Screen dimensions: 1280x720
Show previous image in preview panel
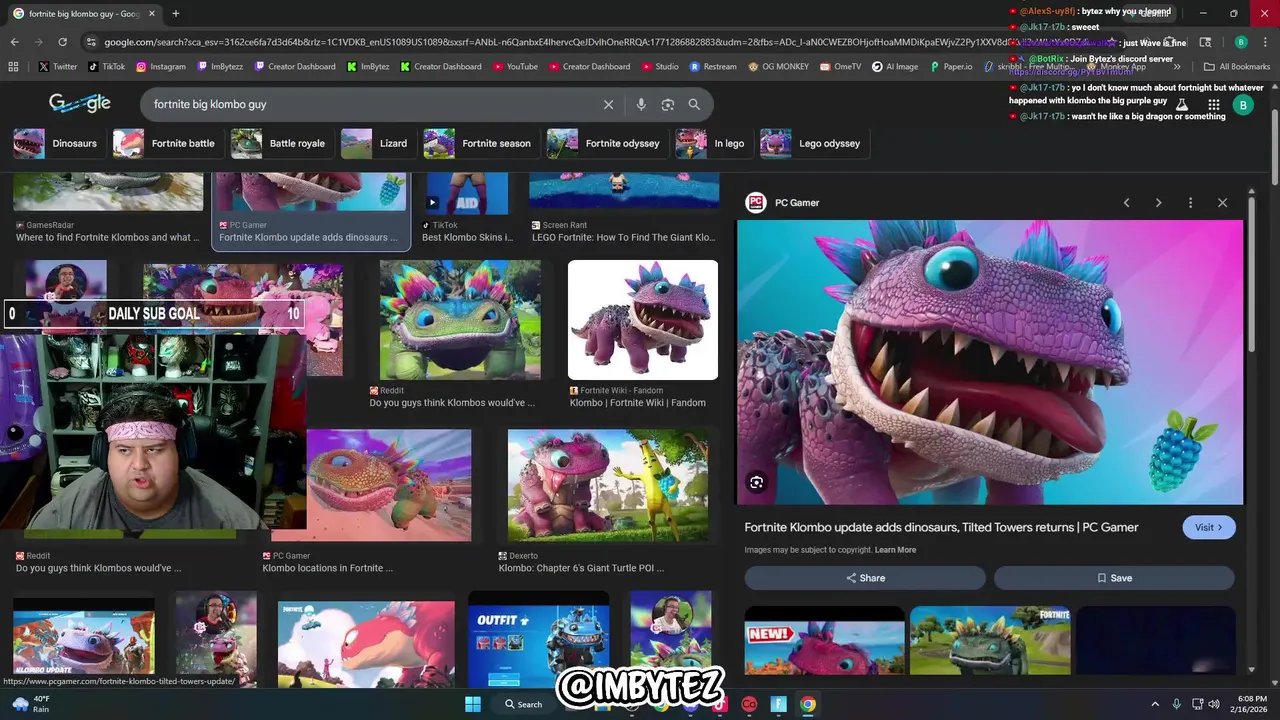[x=1126, y=202]
